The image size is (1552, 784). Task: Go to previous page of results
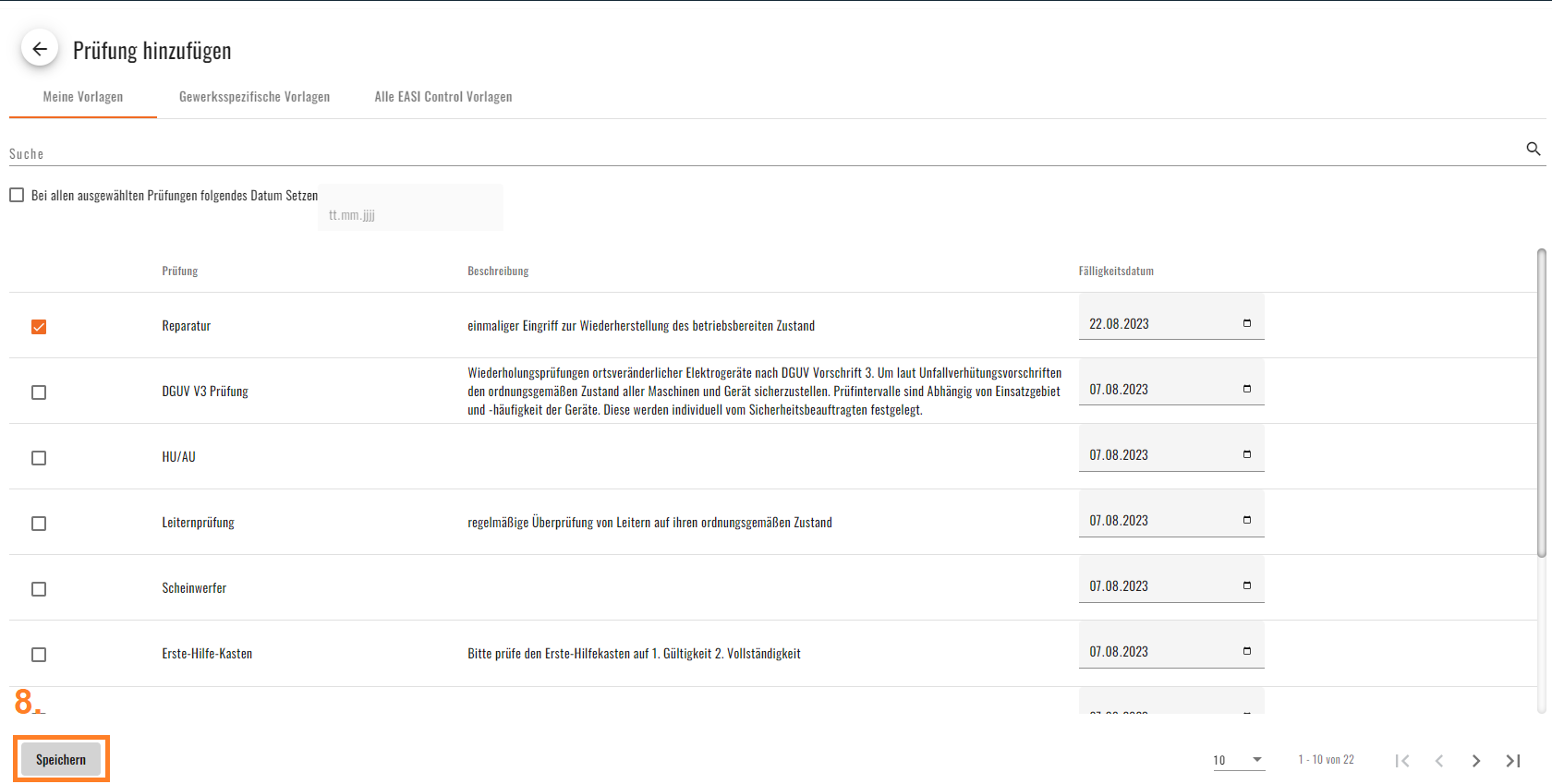[1439, 761]
